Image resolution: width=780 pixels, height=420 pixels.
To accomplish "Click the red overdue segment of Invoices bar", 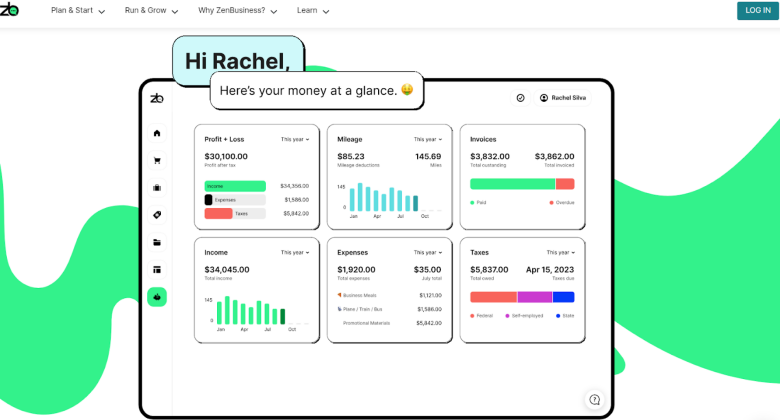I will [x=565, y=184].
